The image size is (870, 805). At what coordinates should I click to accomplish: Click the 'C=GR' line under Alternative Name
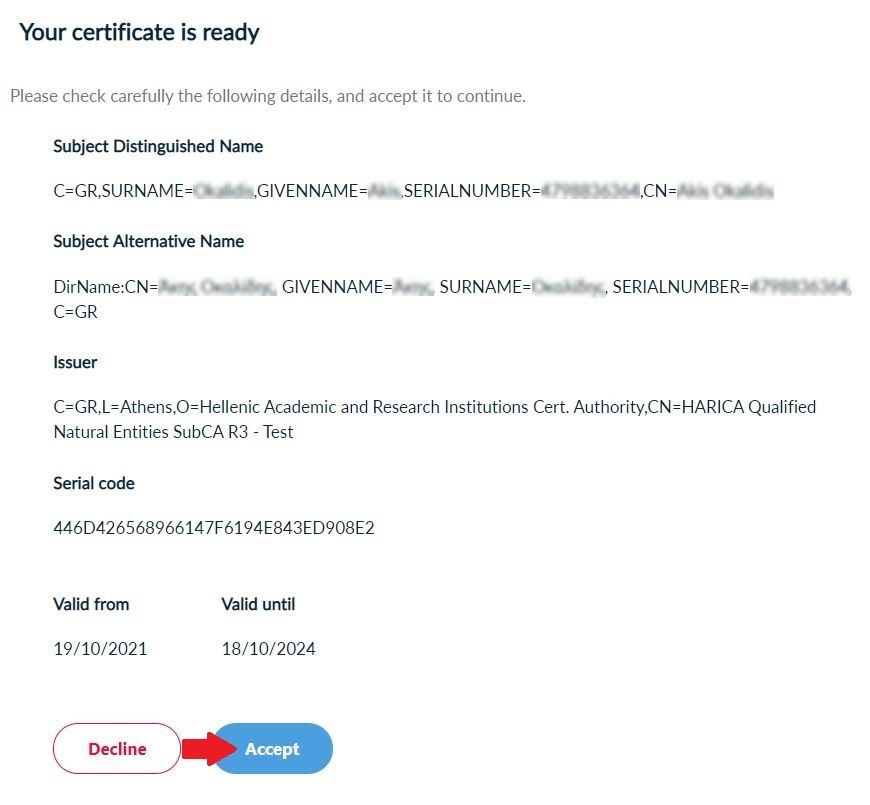point(75,312)
